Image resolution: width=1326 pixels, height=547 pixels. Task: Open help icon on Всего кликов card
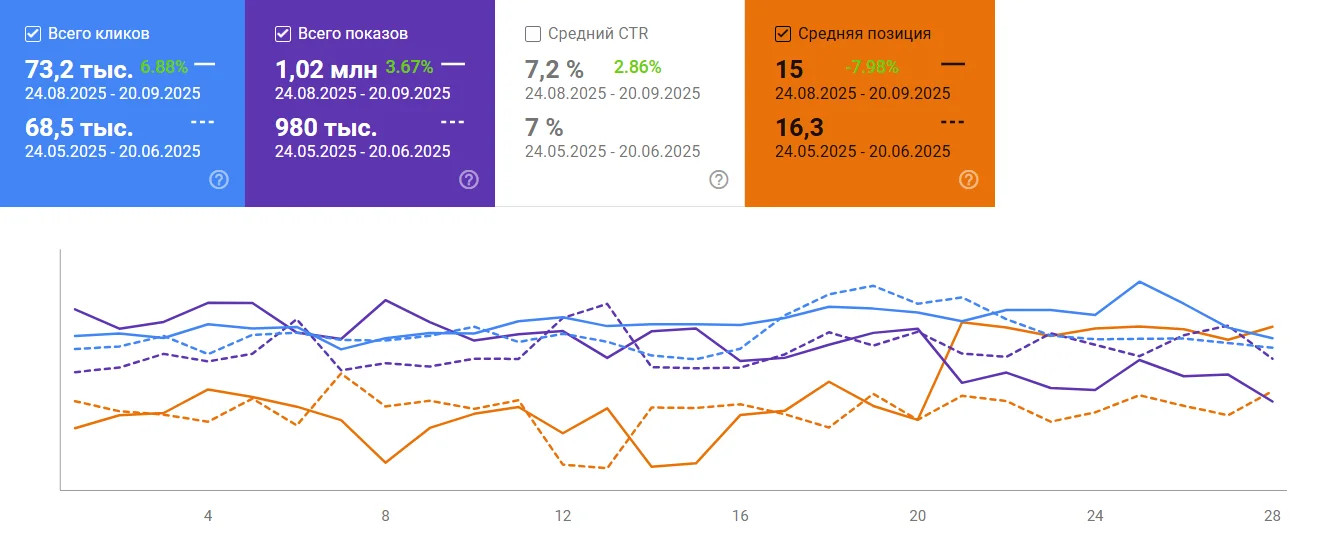(x=219, y=180)
